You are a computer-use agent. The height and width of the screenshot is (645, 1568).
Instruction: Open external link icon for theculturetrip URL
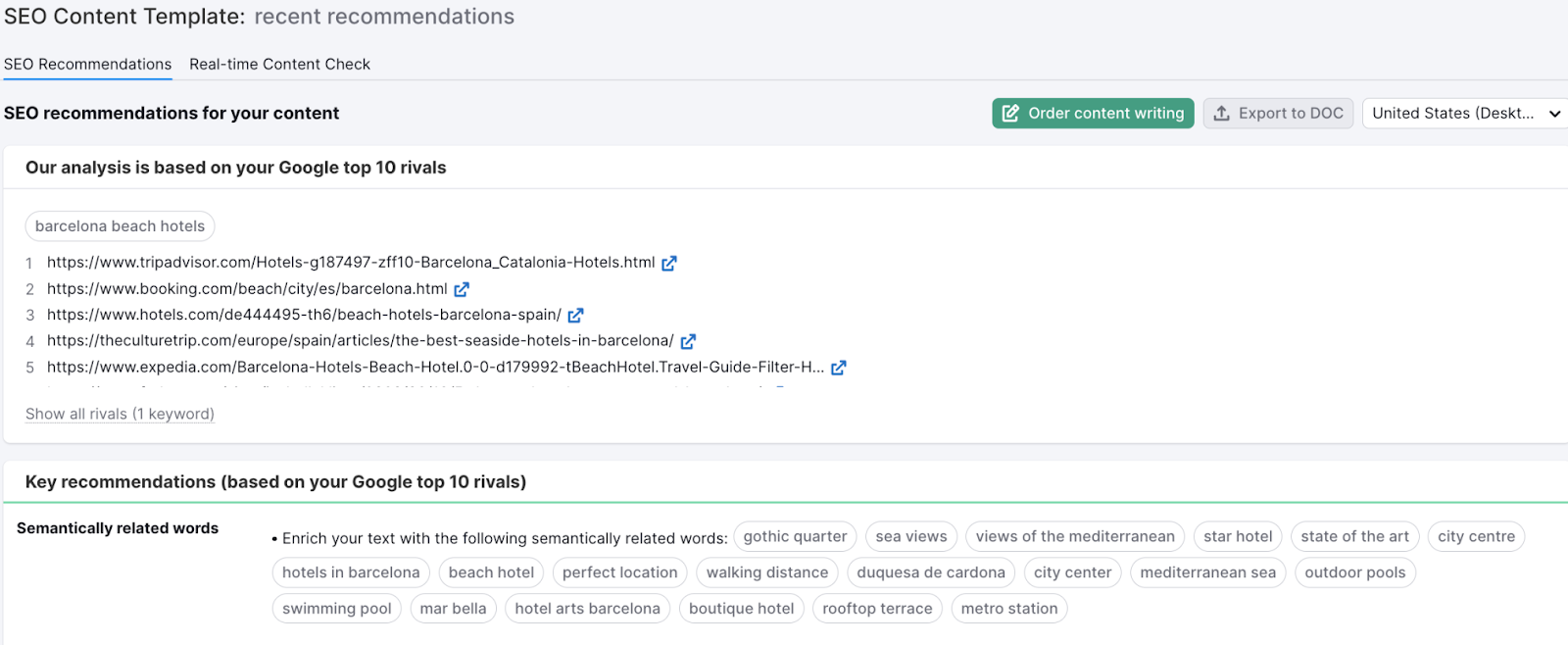click(688, 341)
